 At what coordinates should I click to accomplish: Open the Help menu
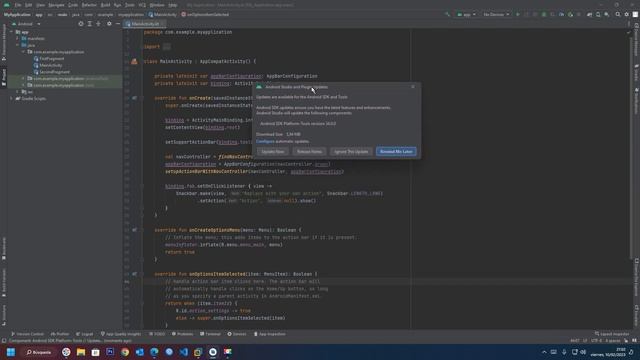coord(173,5)
